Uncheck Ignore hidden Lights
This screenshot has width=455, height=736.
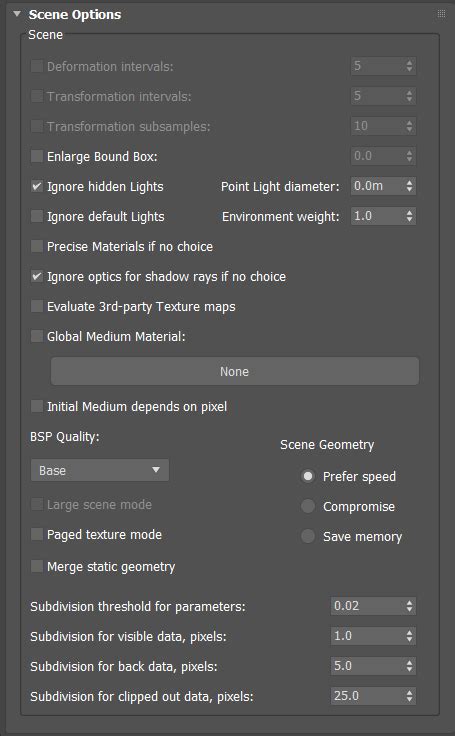coord(37,186)
